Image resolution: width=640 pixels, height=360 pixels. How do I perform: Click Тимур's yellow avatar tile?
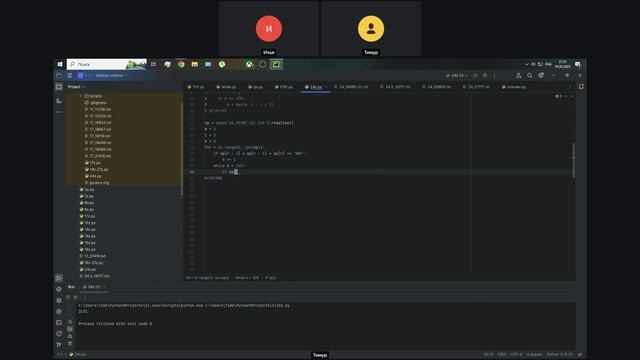tap(371, 29)
